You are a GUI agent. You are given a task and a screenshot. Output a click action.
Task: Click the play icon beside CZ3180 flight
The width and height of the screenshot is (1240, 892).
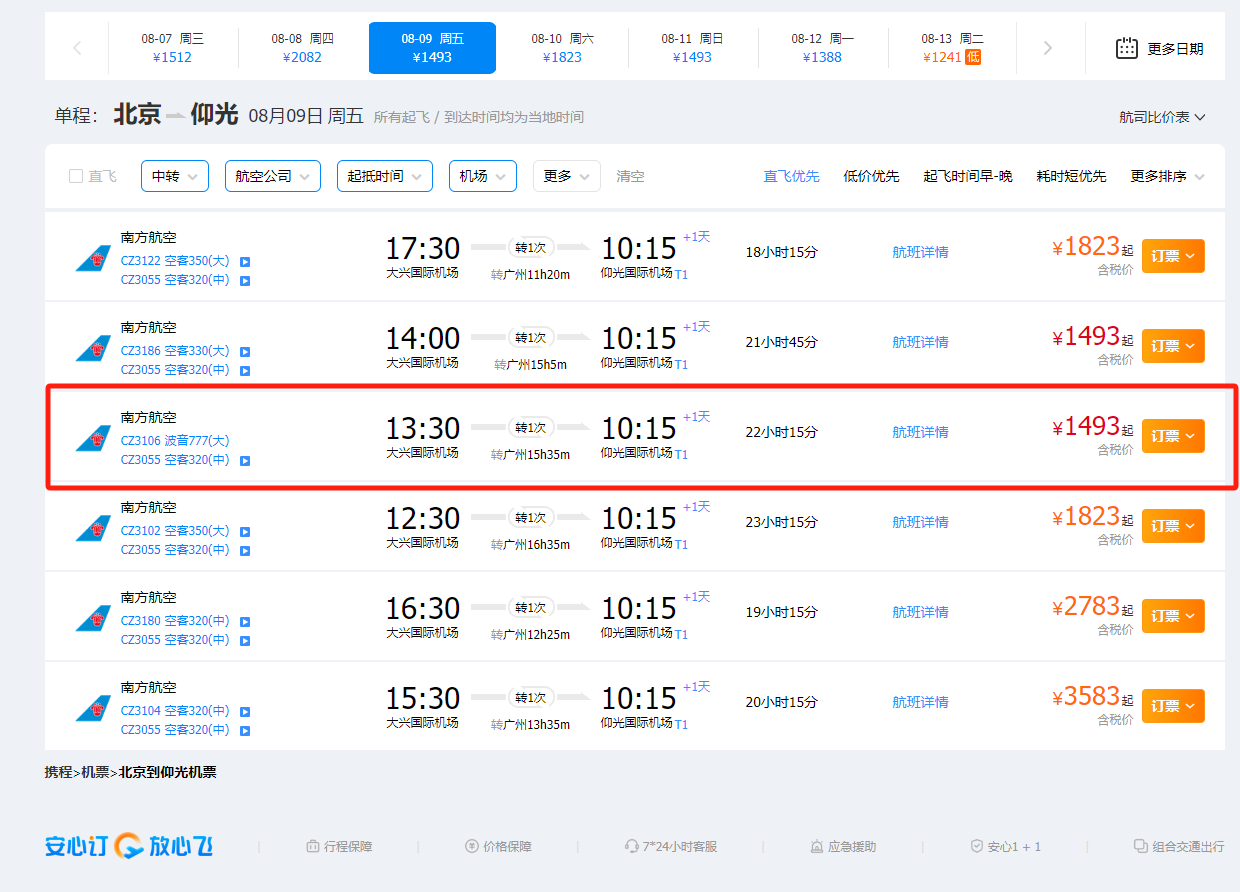tap(245, 622)
